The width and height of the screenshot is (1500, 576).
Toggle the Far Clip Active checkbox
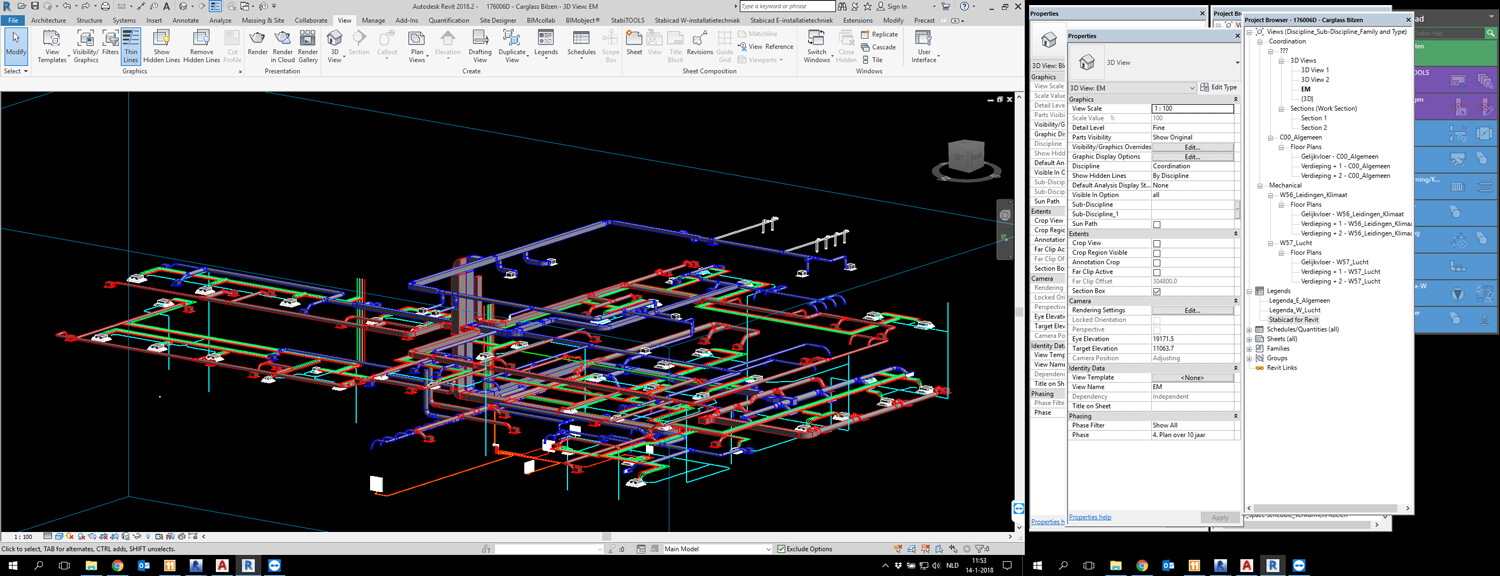tap(1157, 272)
